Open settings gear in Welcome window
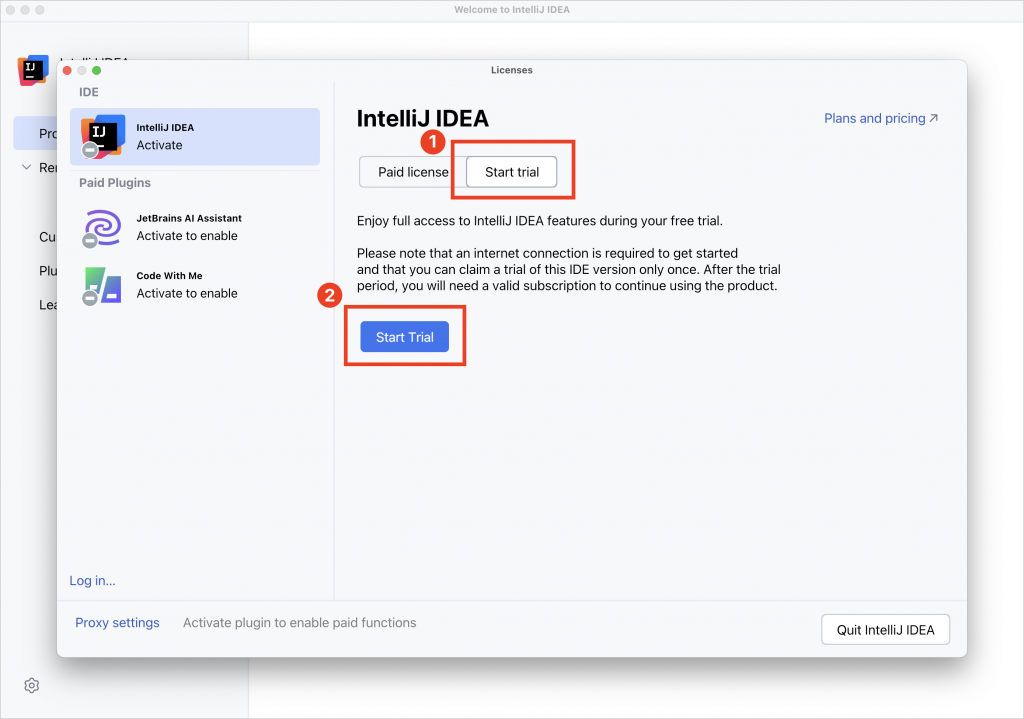 pos(31,685)
